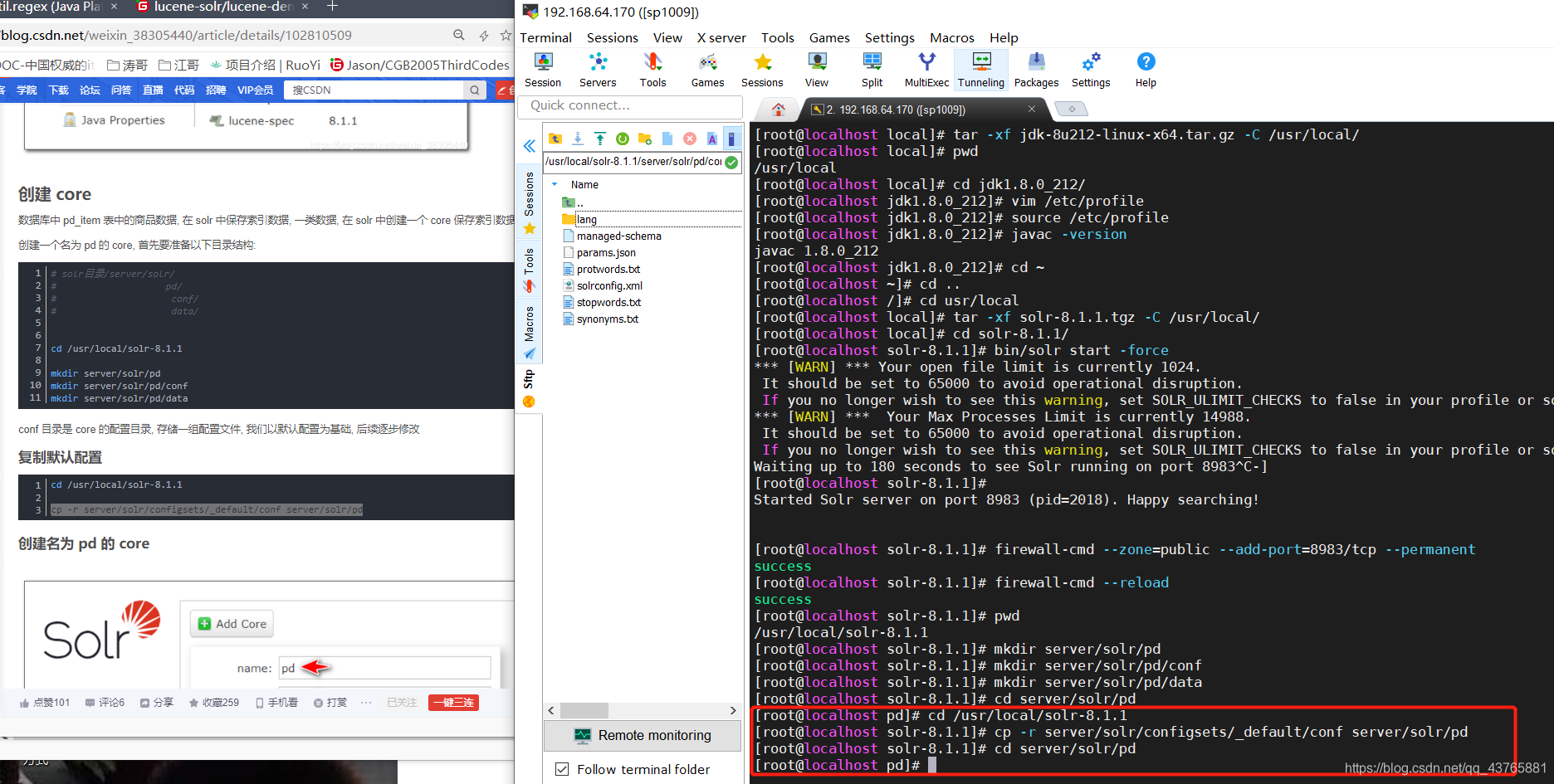Open the Tools toolbar icon
The width and height of the screenshot is (1554, 784).
pos(652,70)
